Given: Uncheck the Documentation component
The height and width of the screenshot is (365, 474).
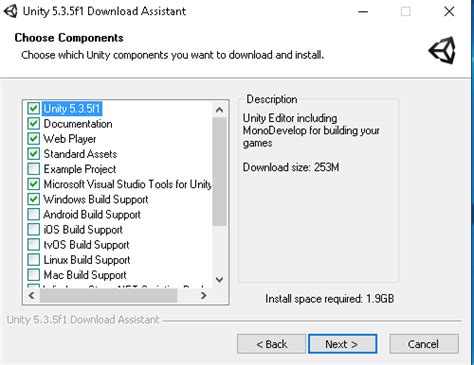Looking at the screenshot, I should (33, 124).
